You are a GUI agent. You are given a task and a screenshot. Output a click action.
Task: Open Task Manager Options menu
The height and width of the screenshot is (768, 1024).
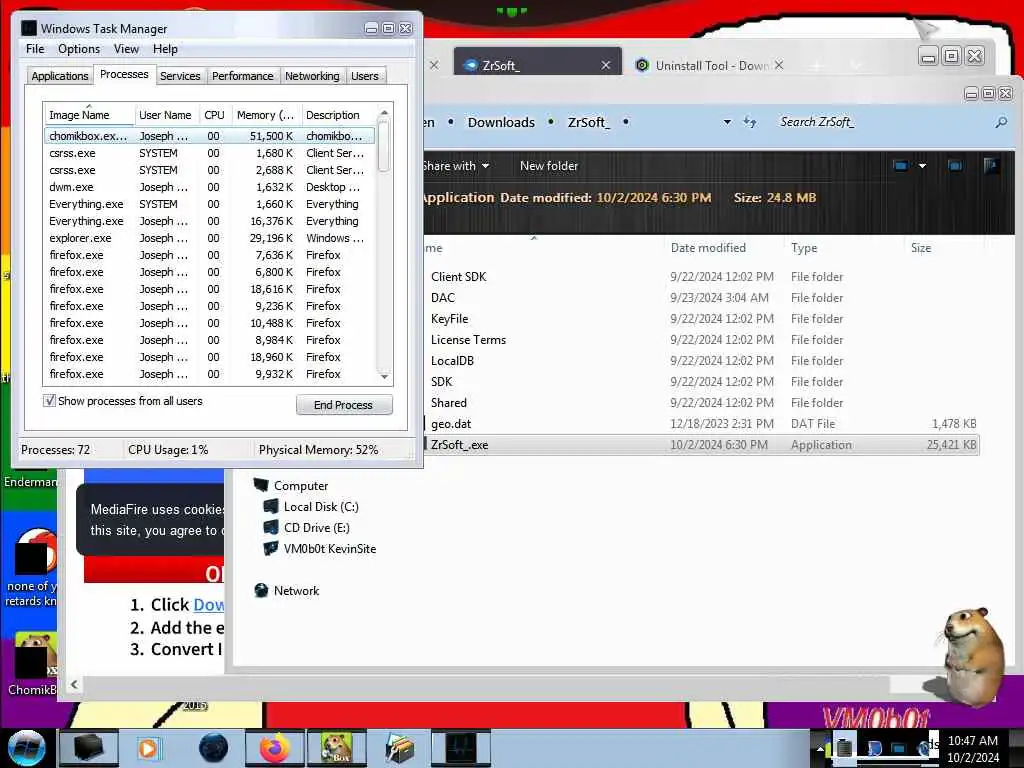[x=79, y=49]
